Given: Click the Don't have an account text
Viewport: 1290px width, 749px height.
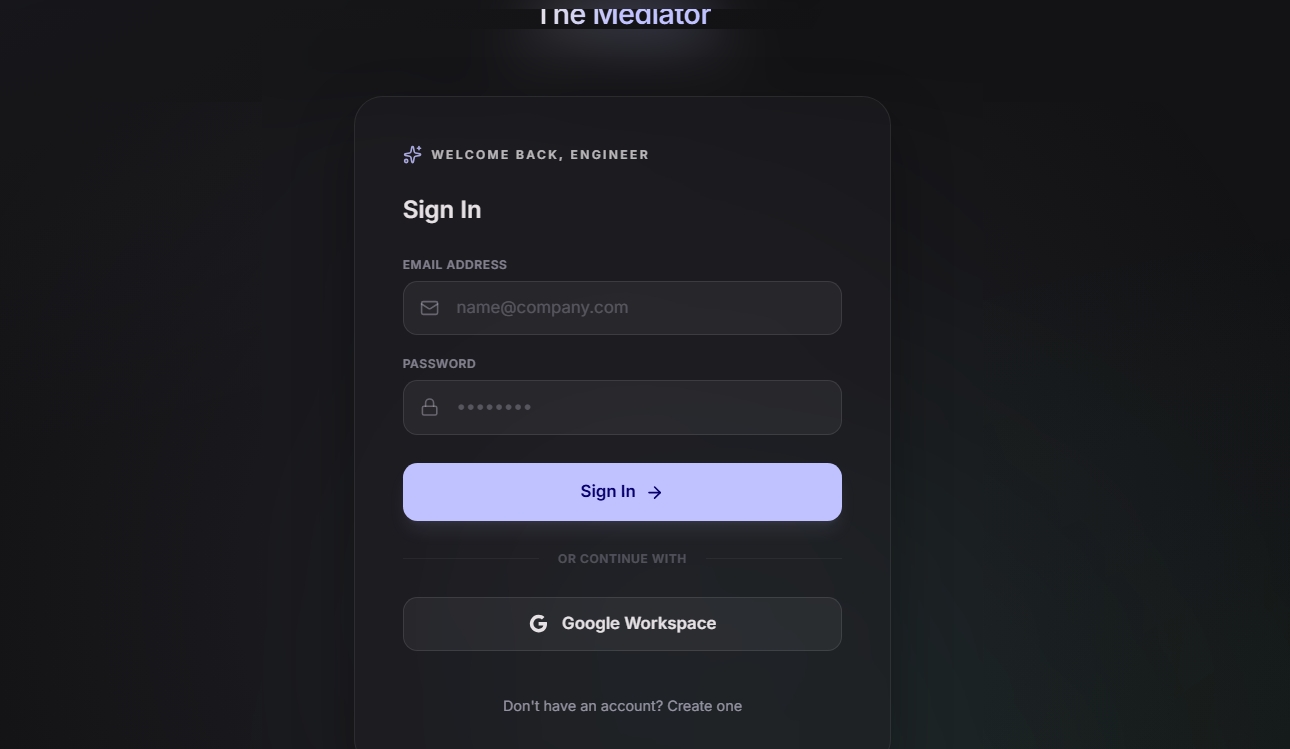Looking at the screenshot, I should pyautogui.click(x=583, y=706).
